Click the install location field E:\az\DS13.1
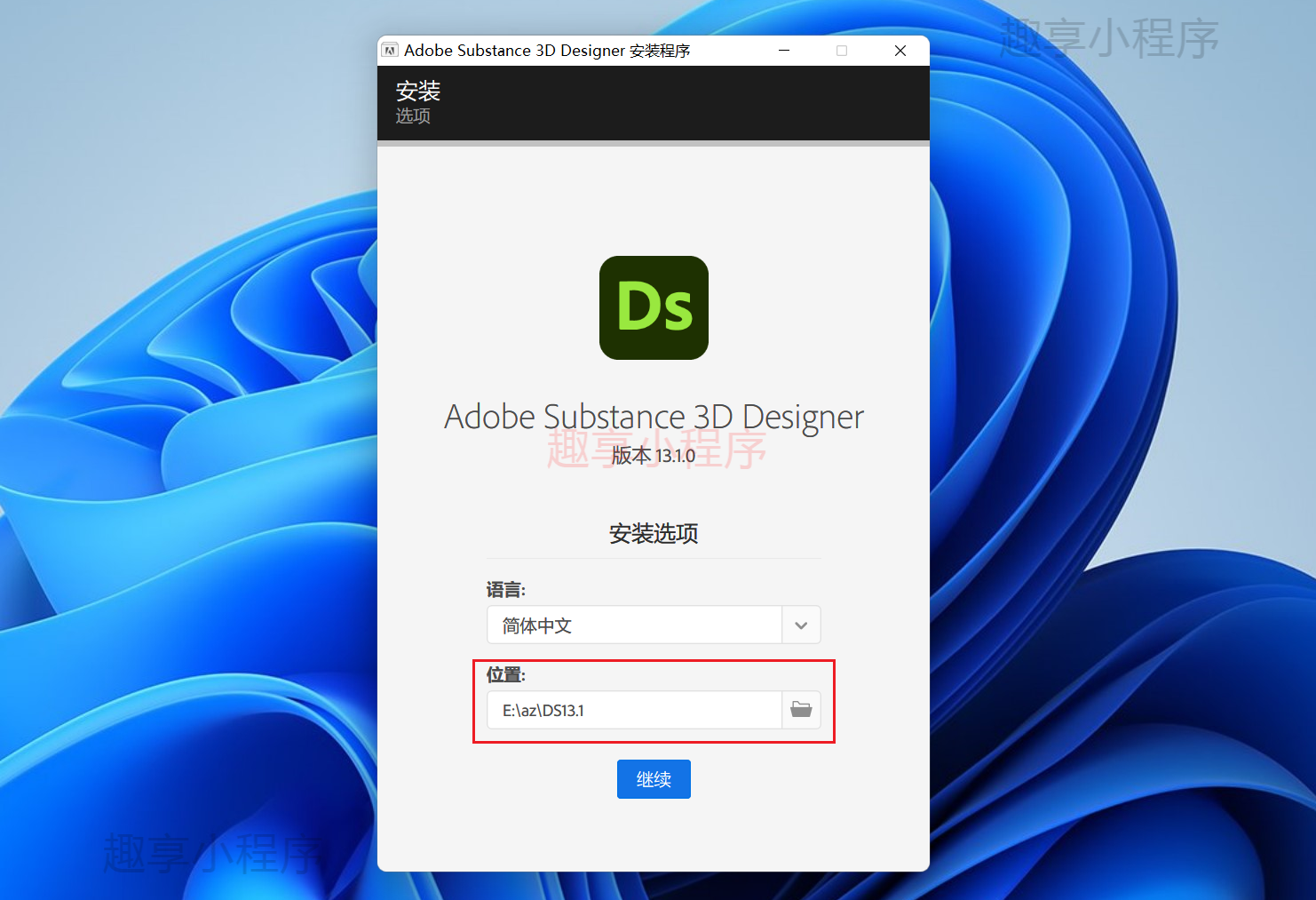This screenshot has width=1316, height=900. coord(634,710)
